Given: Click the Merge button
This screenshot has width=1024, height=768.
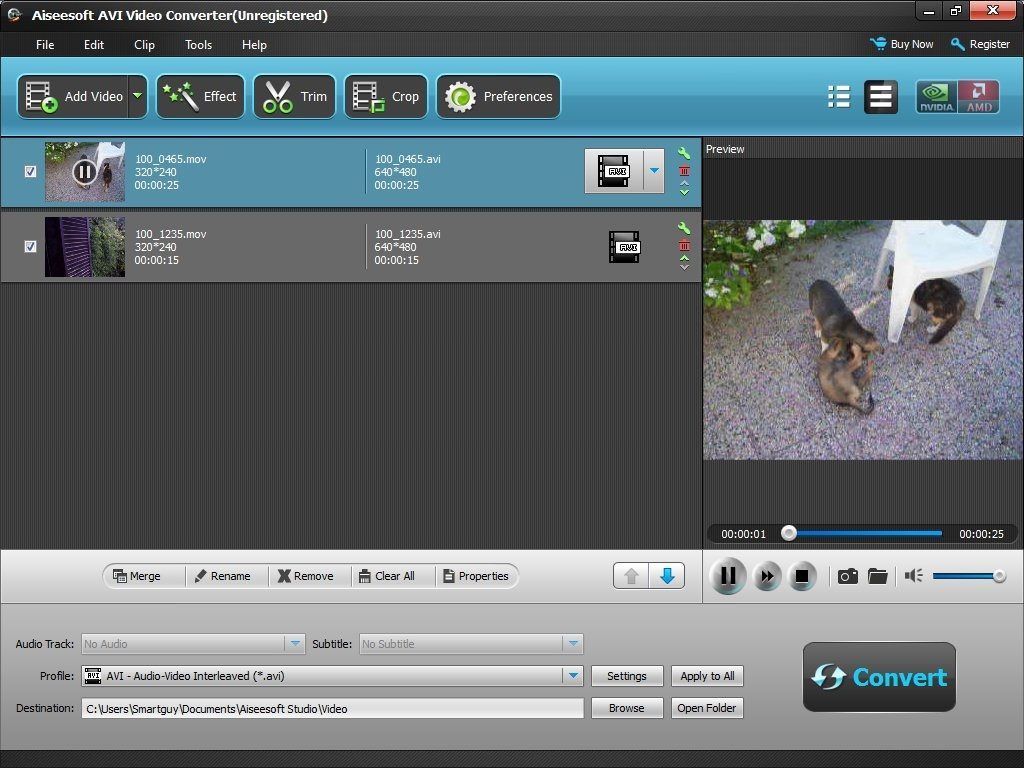Looking at the screenshot, I should tap(136, 576).
